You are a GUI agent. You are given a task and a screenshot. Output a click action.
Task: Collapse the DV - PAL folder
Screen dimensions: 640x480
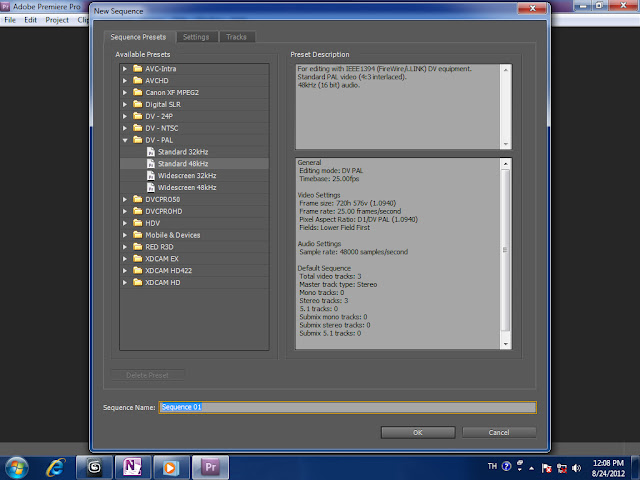(x=125, y=140)
